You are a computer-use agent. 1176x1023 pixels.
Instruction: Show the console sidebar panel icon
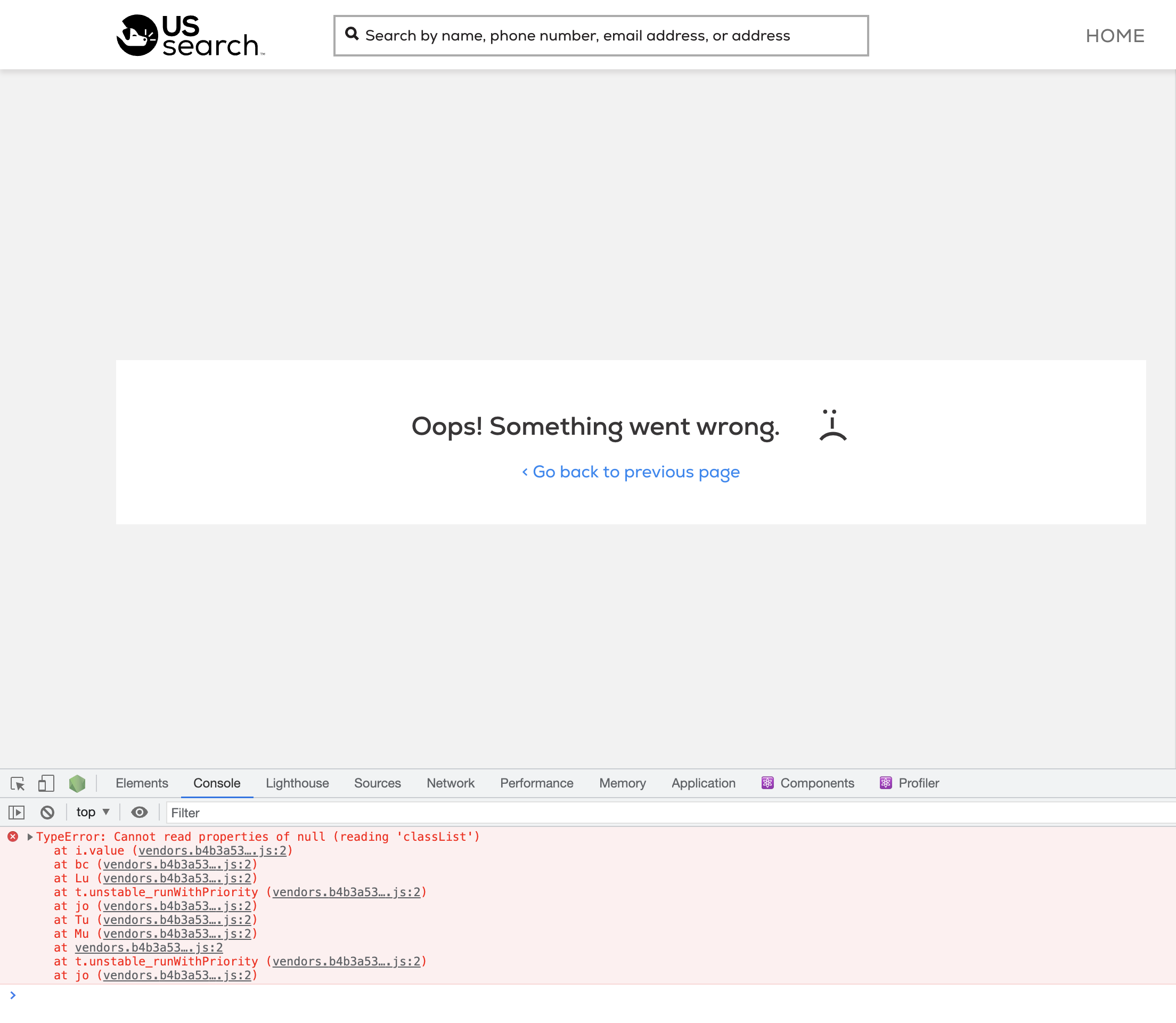click(17, 812)
